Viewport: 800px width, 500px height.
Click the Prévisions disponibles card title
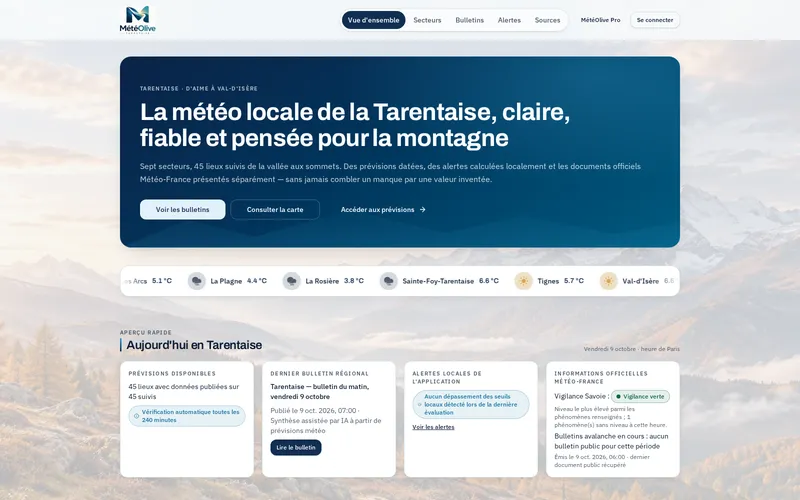[x=172, y=373]
